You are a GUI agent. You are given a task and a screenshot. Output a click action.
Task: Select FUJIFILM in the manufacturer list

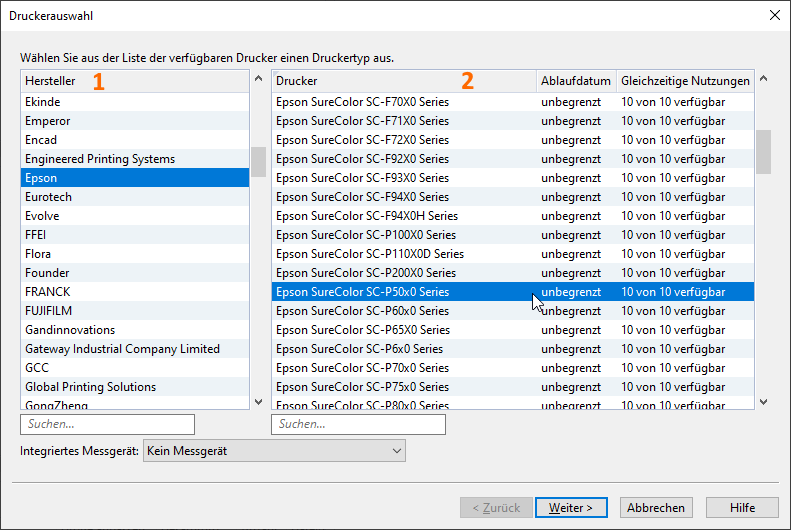(48, 311)
